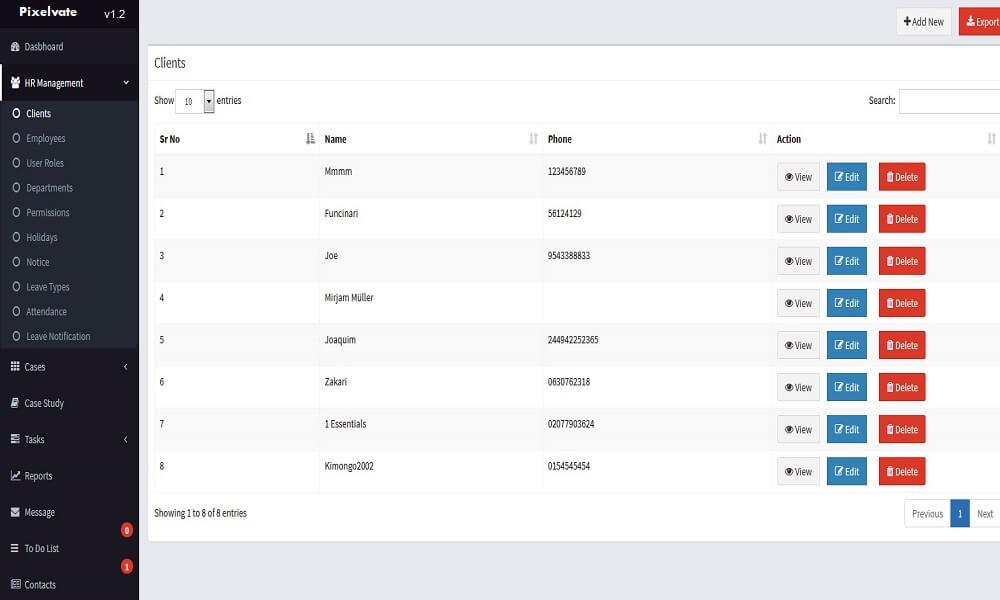
Task: Click the Contacts icon in sidebar
Action: (x=15, y=585)
